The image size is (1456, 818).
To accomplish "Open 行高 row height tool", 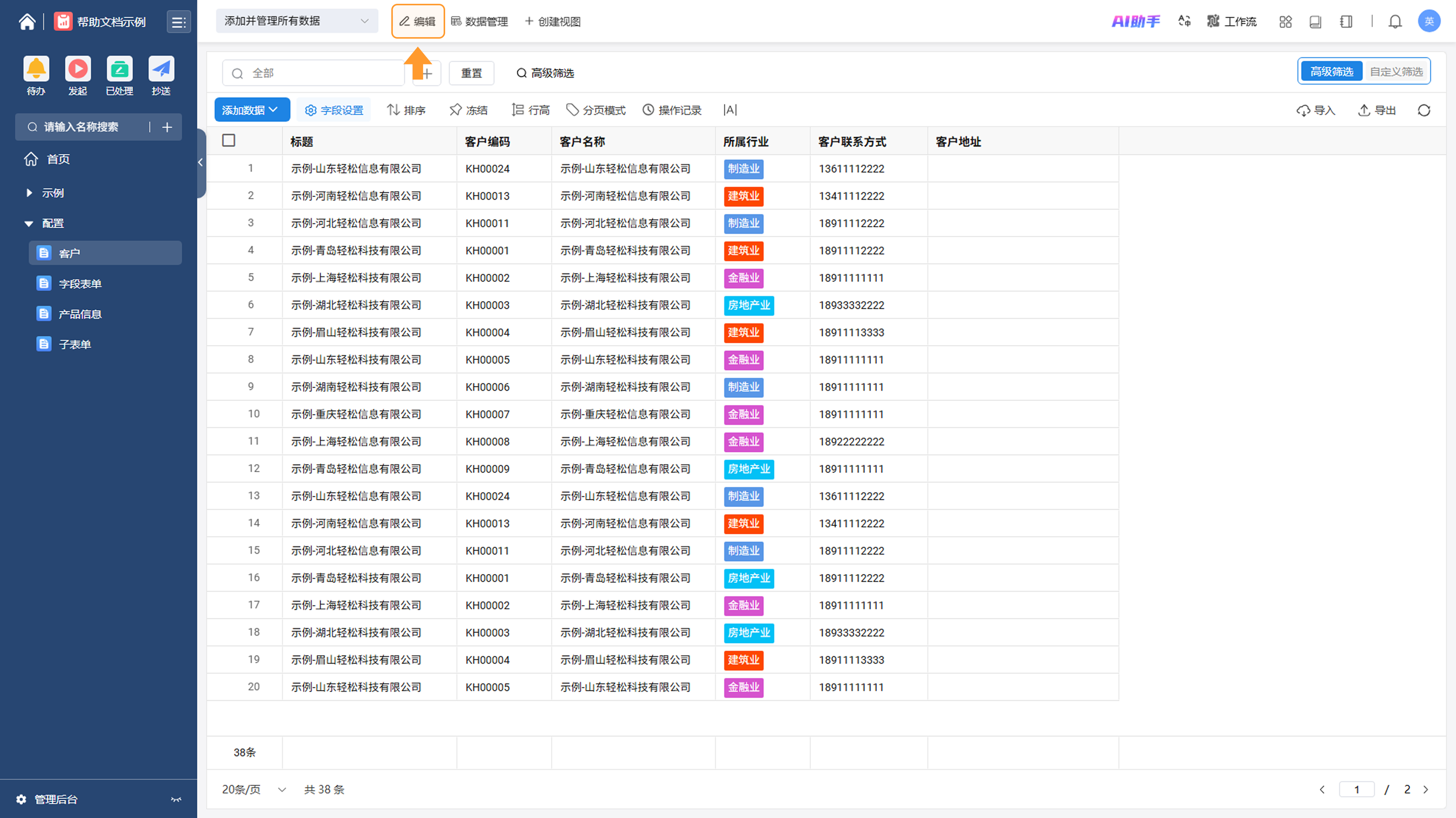I will pos(530,110).
